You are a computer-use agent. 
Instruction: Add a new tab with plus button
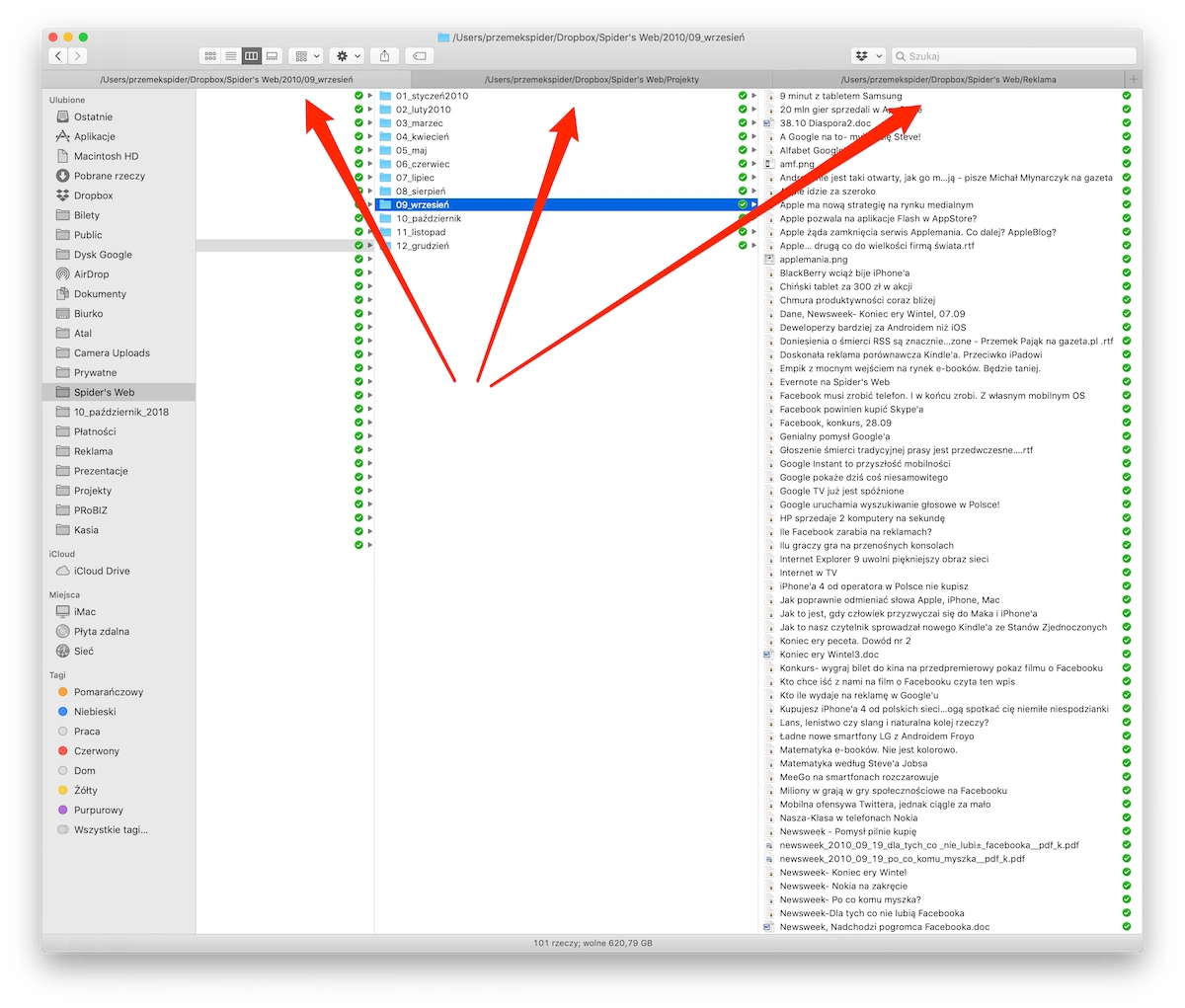point(1134,79)
